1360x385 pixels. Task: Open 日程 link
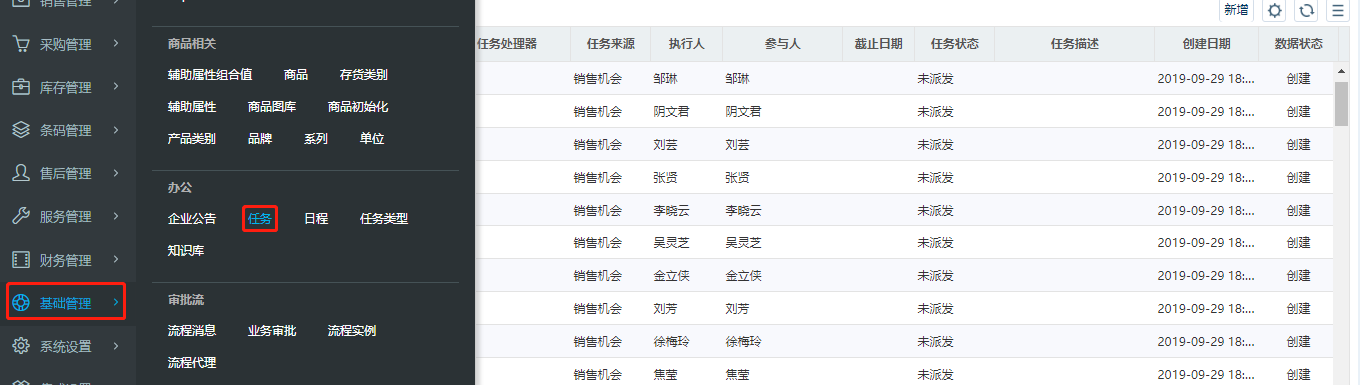pos(316,218)
